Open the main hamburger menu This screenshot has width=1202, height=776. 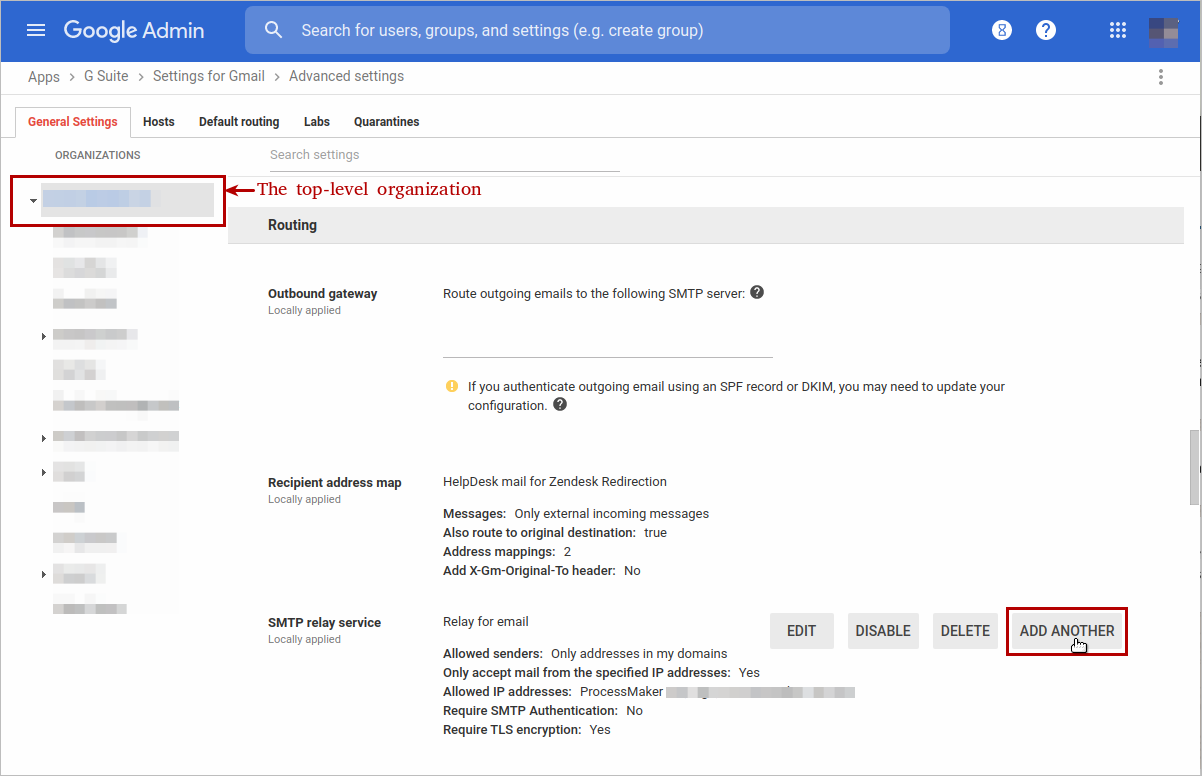[36, 30]
